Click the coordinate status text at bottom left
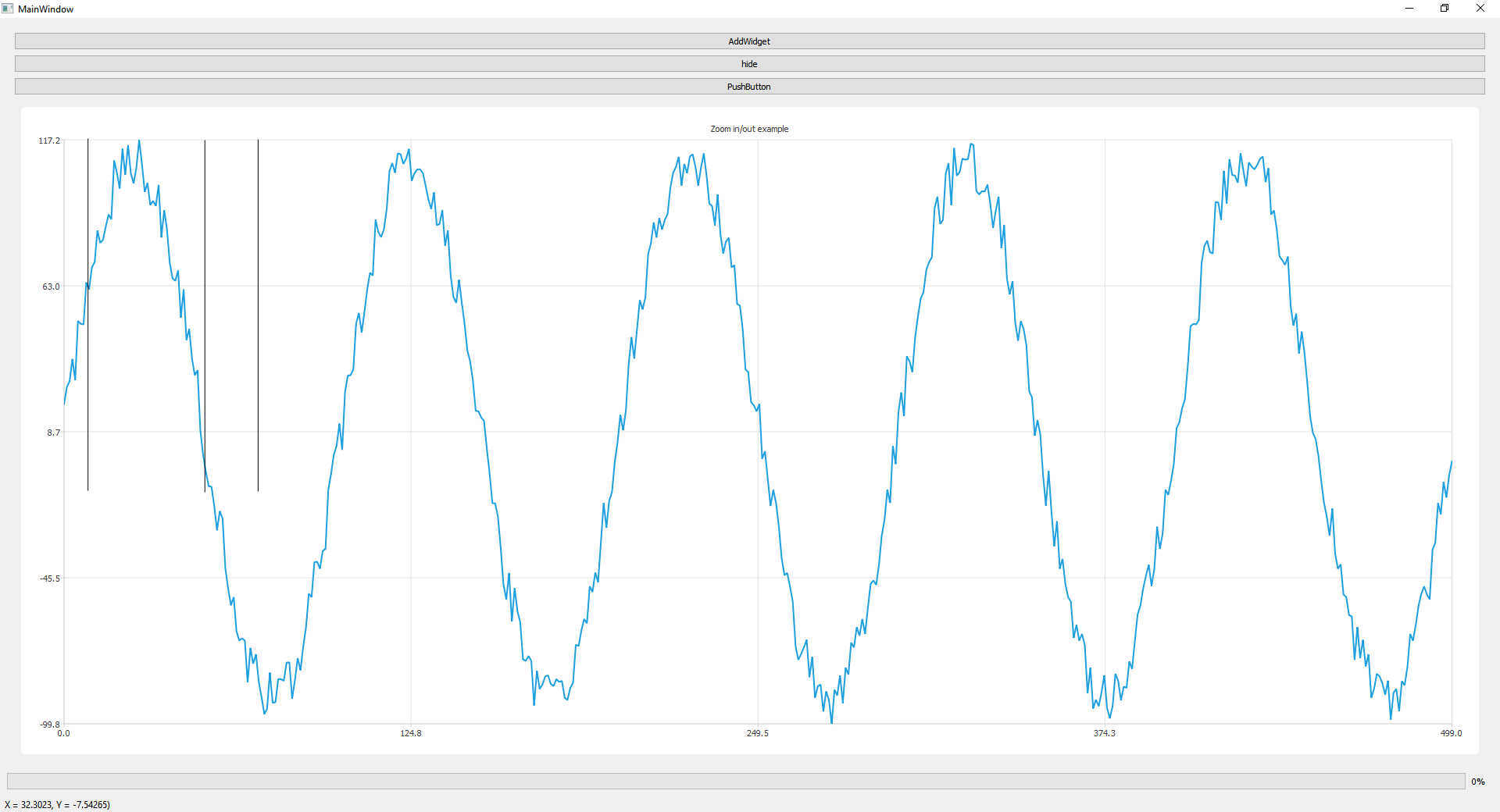This screenshot has height=812, width=1500. (x=57, y=804)
